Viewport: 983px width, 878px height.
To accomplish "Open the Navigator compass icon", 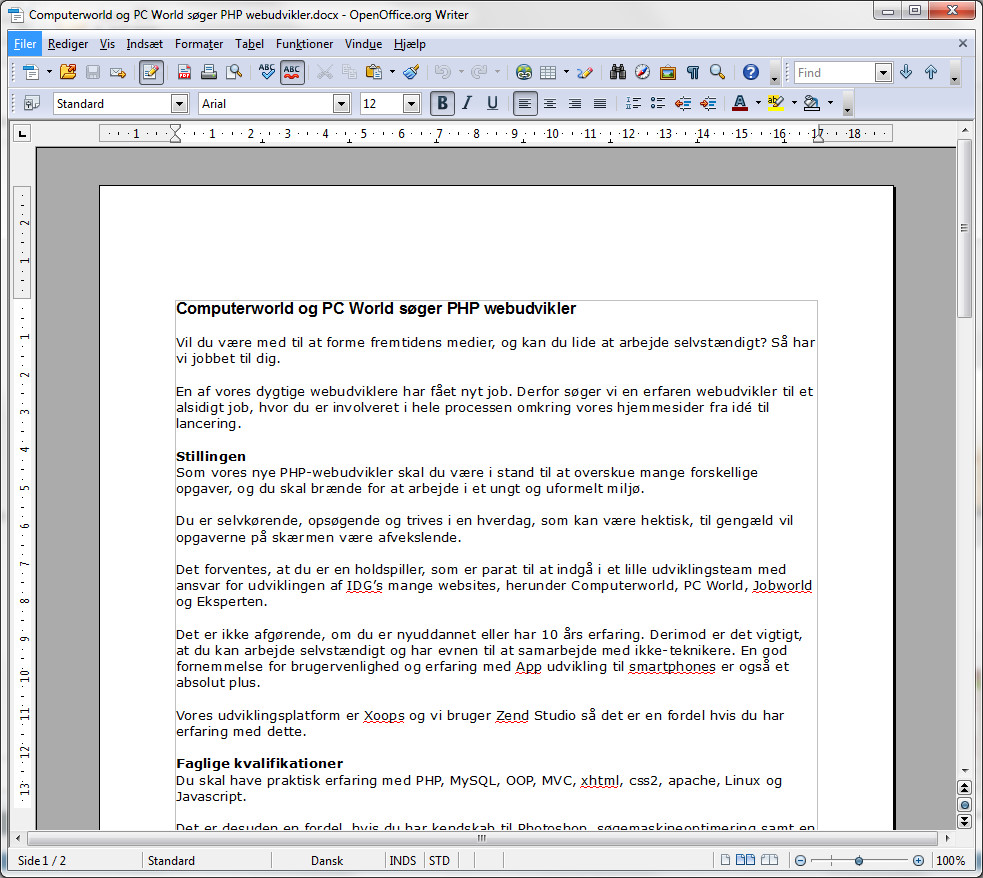I will (642, 72).
